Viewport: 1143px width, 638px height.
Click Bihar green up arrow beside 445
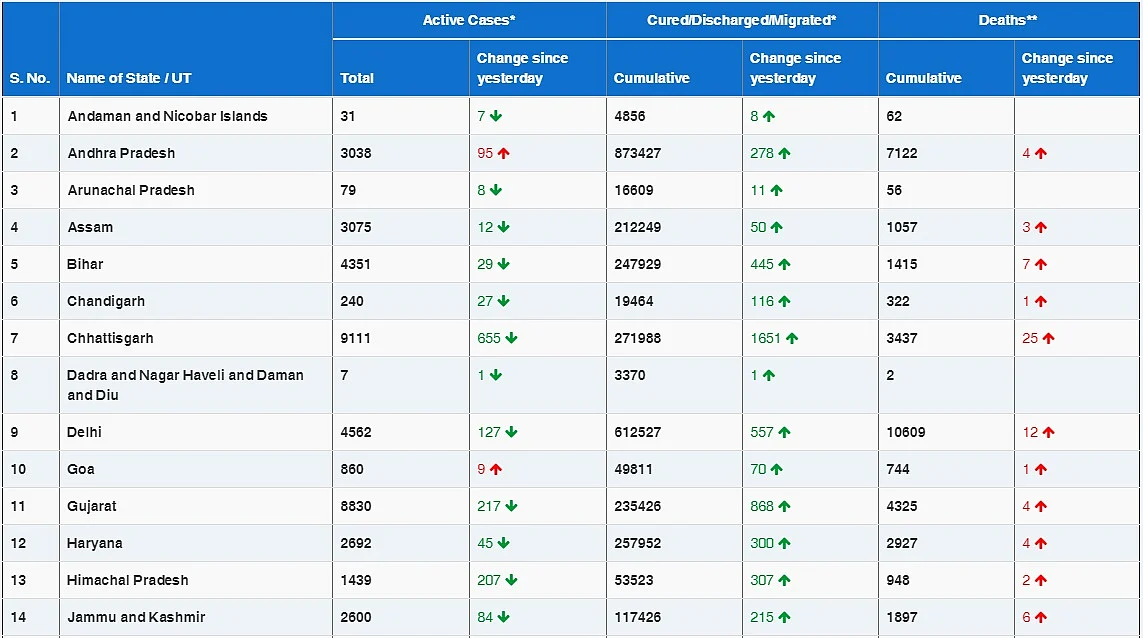coord(784,264)
